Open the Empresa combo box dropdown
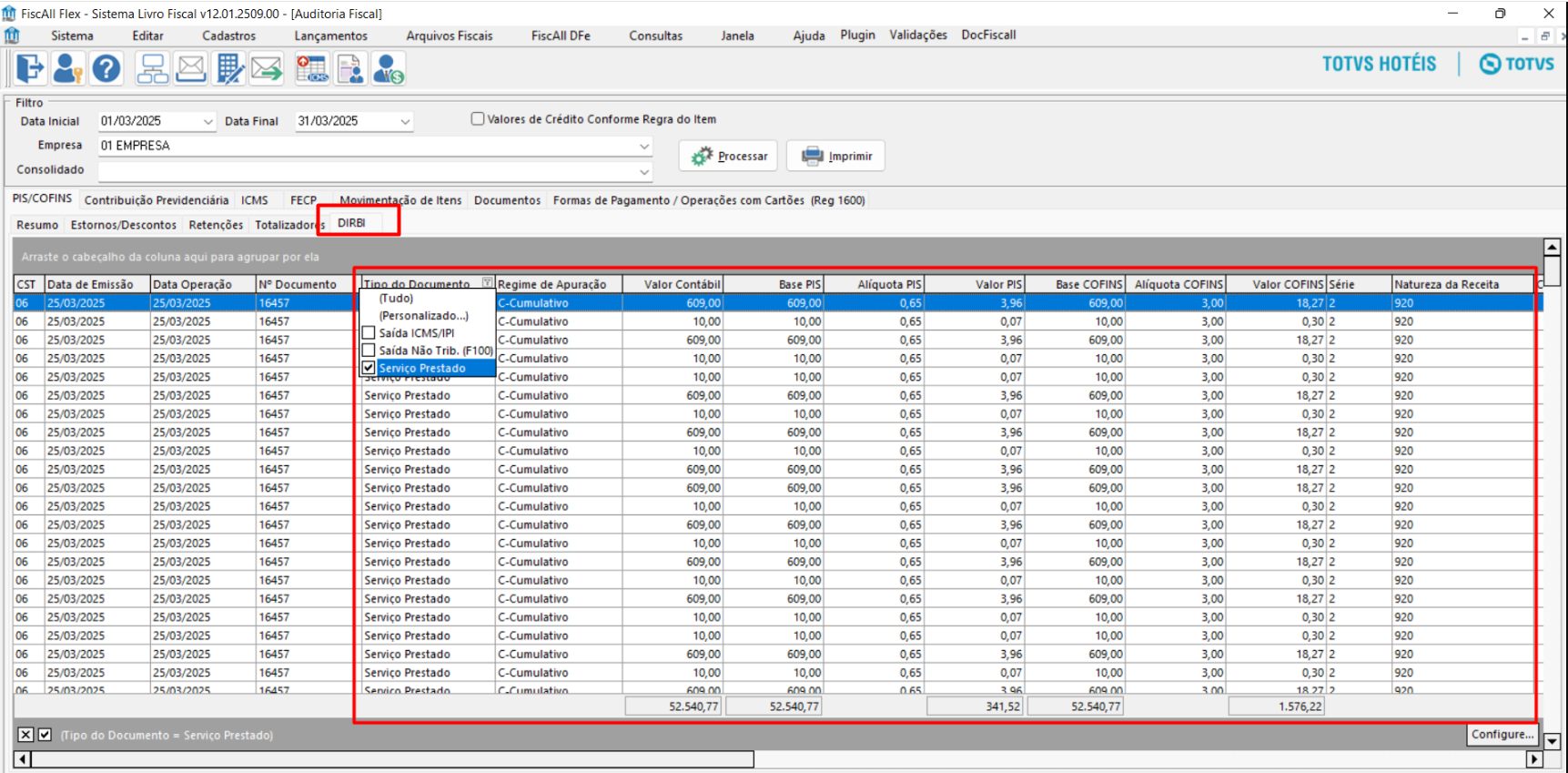The height and width of the screenshot is (773, 1568). pos(644,146)
